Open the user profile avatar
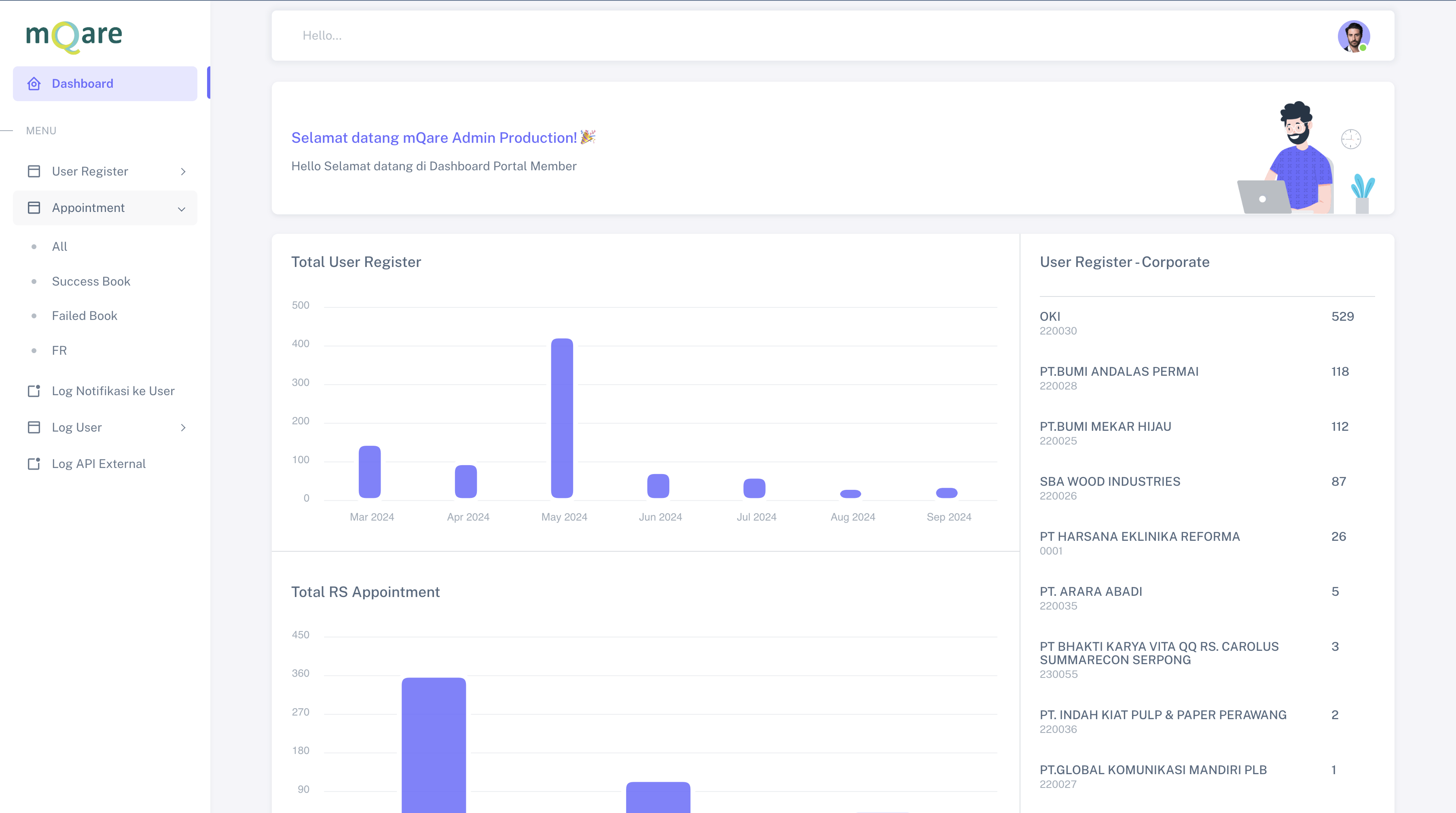Image resolution: width=1456 pixels, height=813 pixels. 1352,37
